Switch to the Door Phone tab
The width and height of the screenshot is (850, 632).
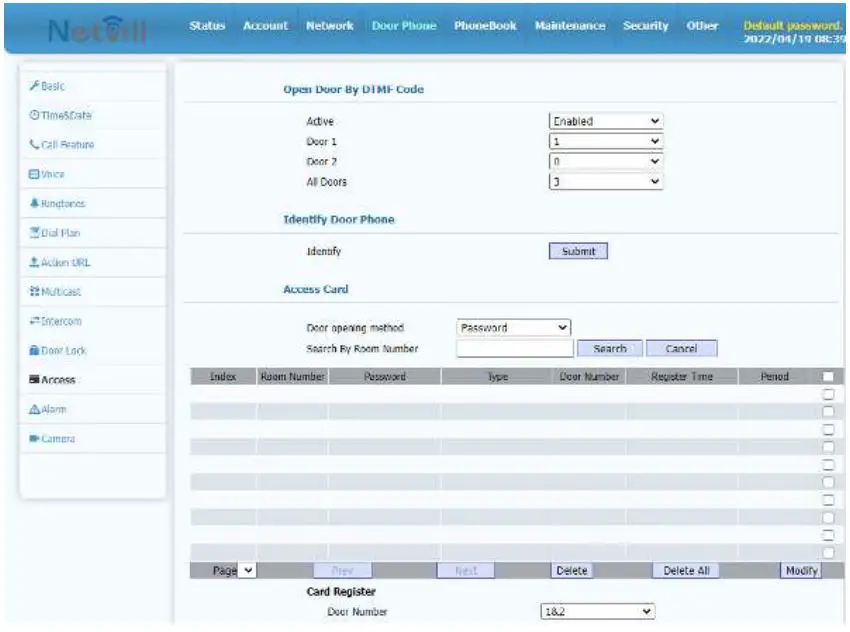(404, 25)
